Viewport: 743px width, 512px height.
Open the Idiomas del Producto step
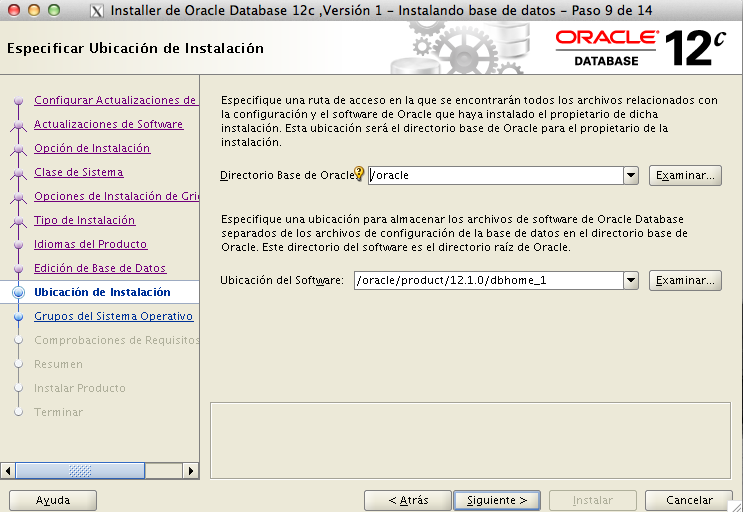[x=91, y=244]
